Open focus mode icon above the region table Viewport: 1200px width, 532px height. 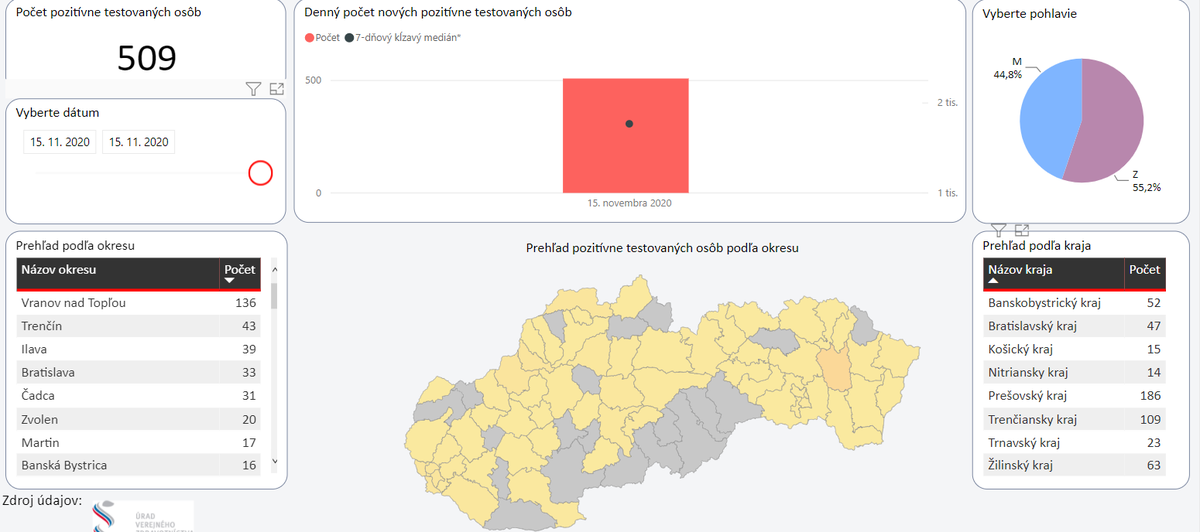1022,230
